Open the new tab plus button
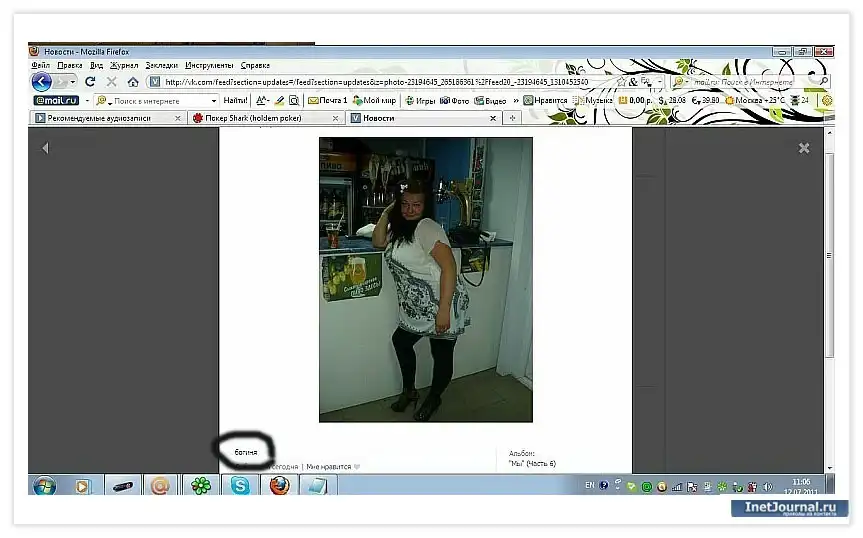Viewport: 863px width, 538px height. pos(513,118)
